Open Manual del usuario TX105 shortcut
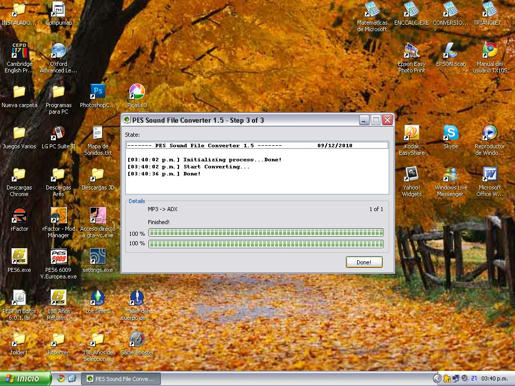This screenshot has width=515, height=386. click(490, 58)
